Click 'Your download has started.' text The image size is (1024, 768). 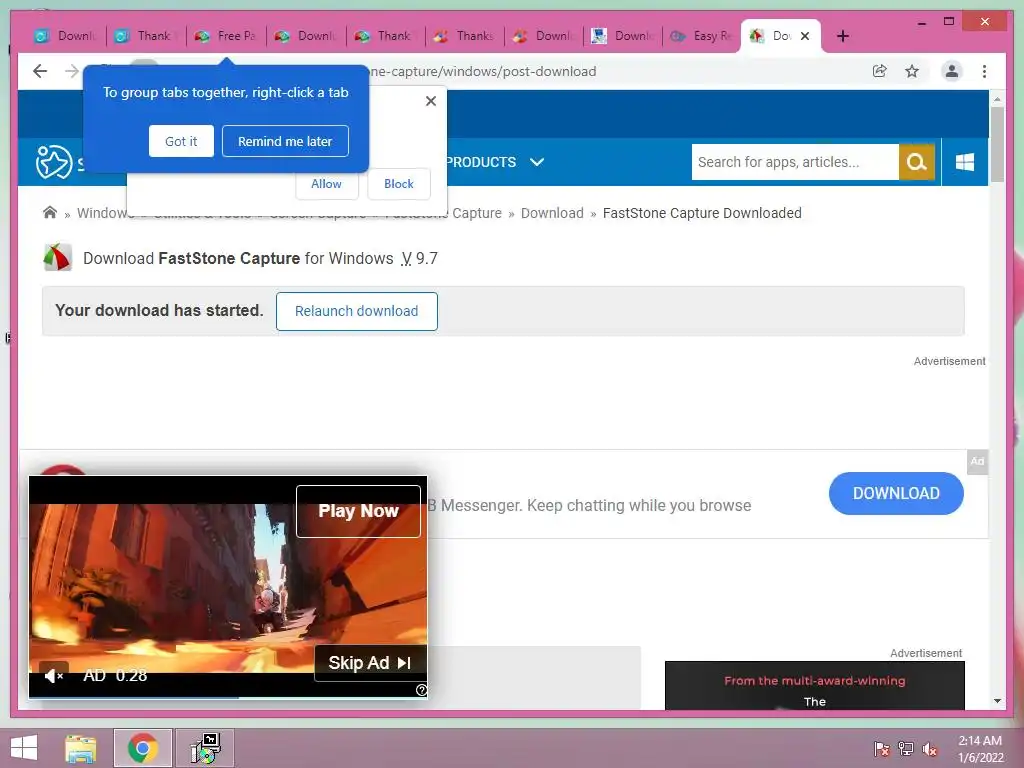pos(159,310)
